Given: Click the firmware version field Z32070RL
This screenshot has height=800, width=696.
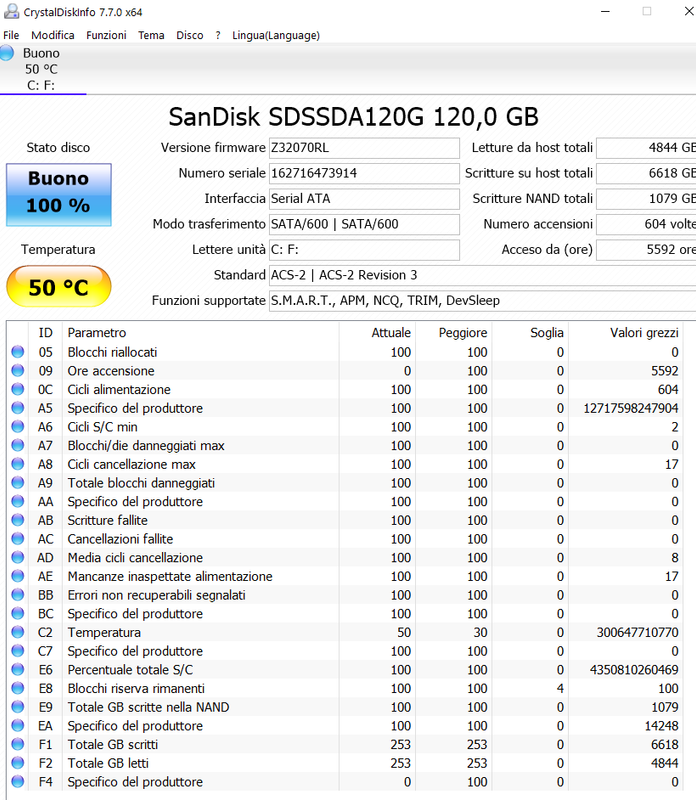Looking at the screenshot, I should tap(364, 148).
